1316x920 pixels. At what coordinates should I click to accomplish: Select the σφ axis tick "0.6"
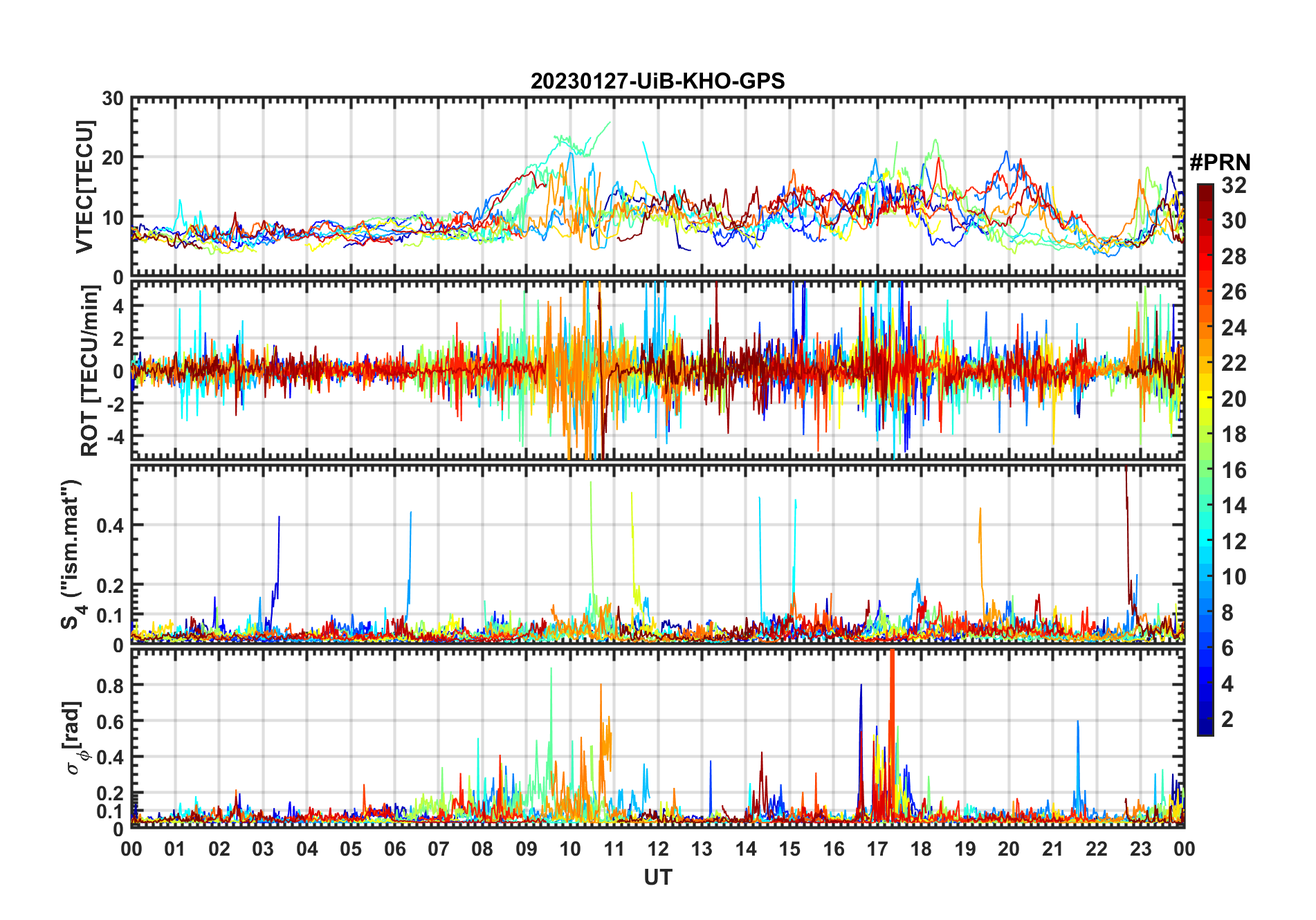tap(111, 721)
